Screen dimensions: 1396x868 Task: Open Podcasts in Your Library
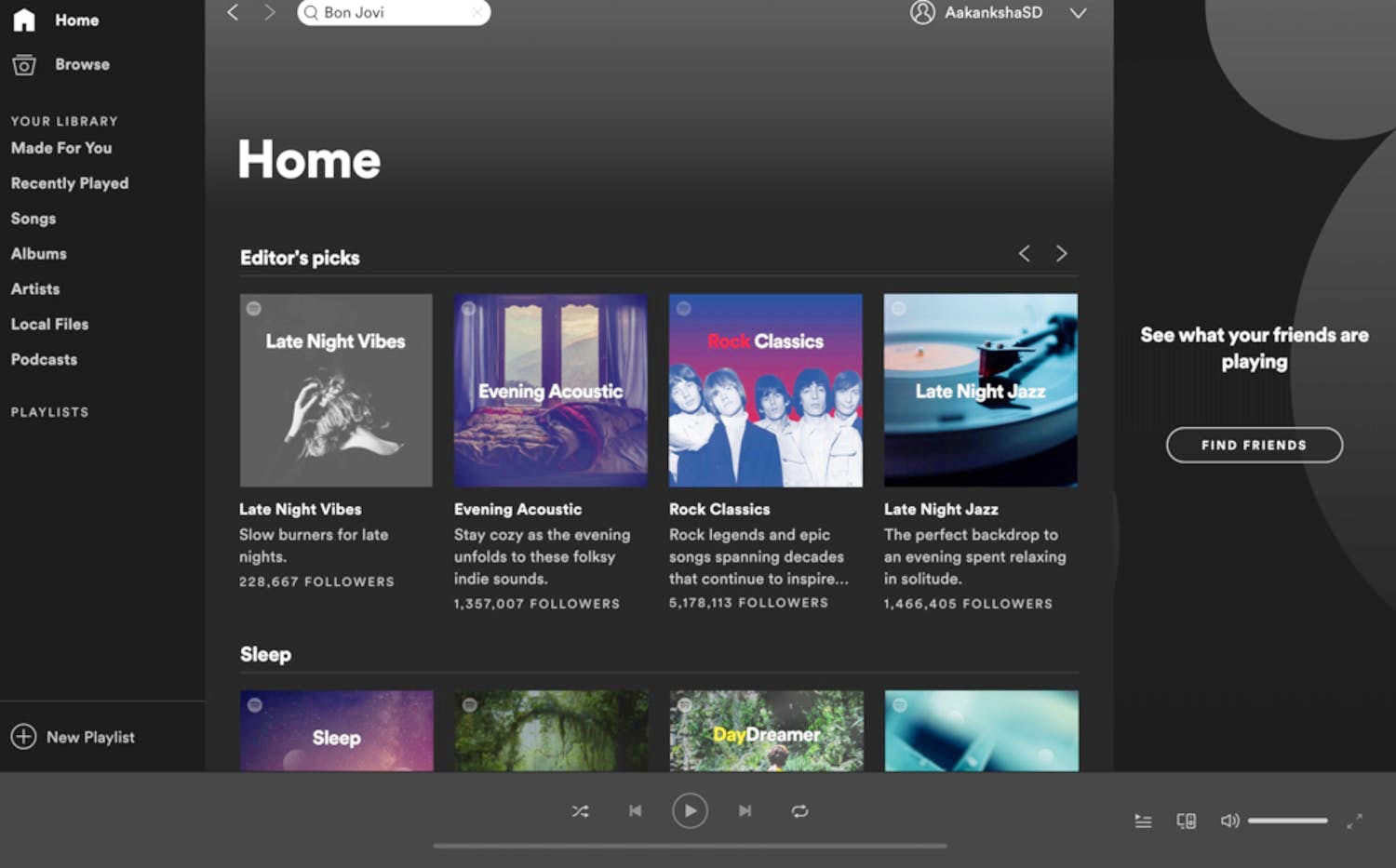[x=44, y=360]
